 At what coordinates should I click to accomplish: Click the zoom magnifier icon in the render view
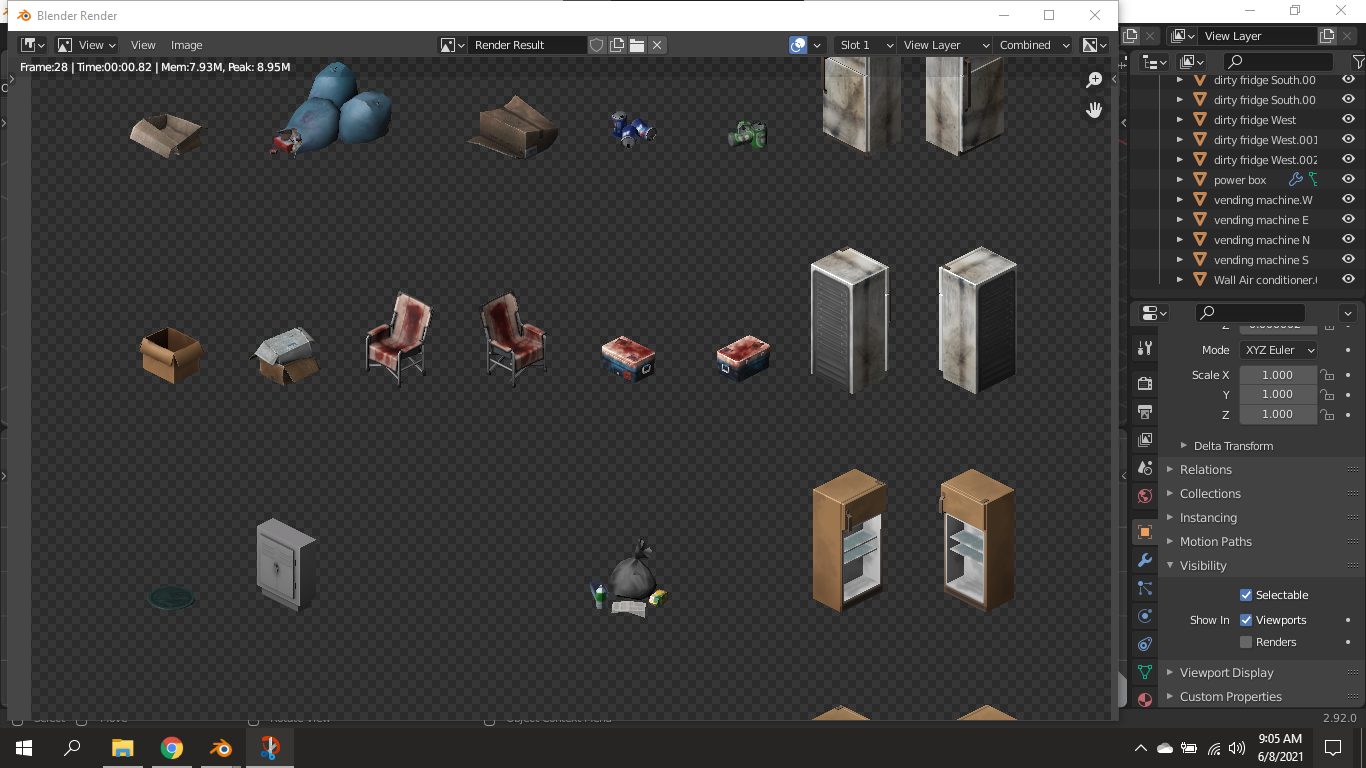pyautogui.click(x=1094, y=79)
